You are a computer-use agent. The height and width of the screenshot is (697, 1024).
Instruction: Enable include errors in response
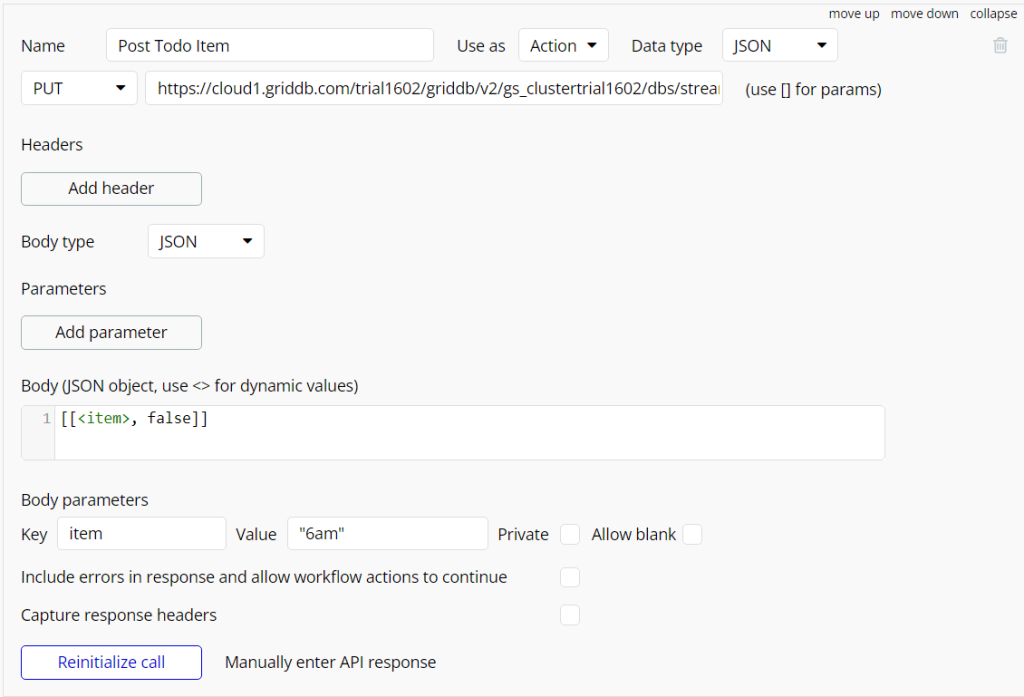pos(570,577)
